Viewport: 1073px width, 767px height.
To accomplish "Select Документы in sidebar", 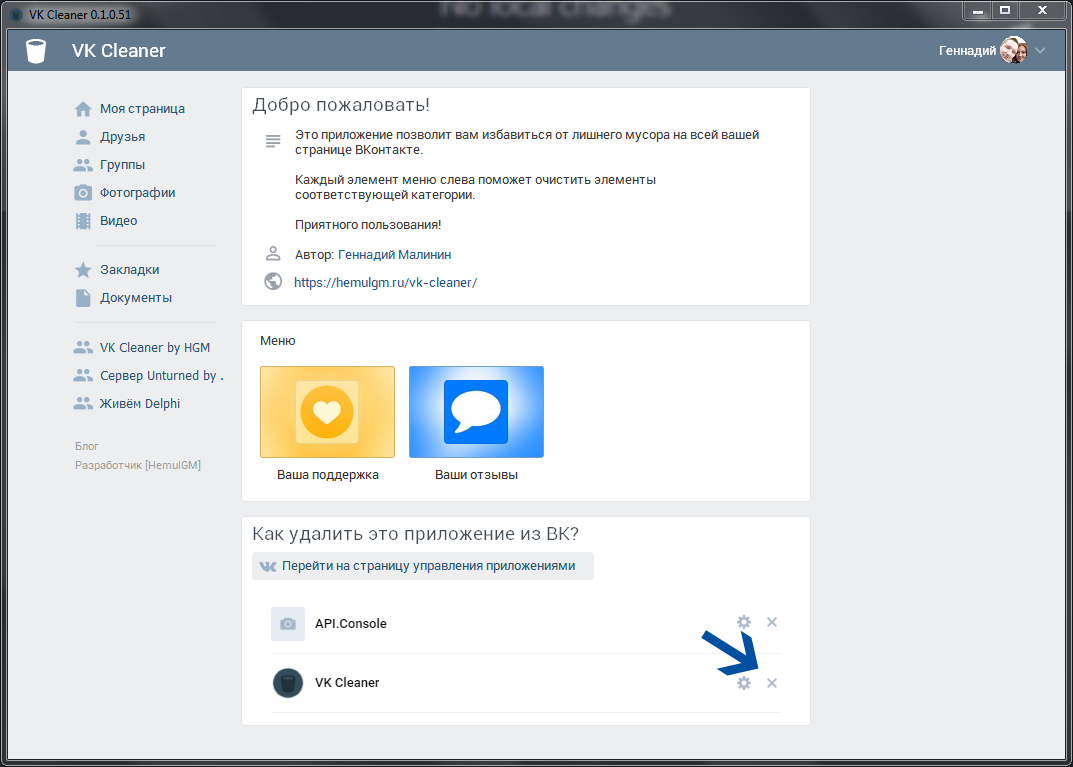I will (x=136, y=298).
